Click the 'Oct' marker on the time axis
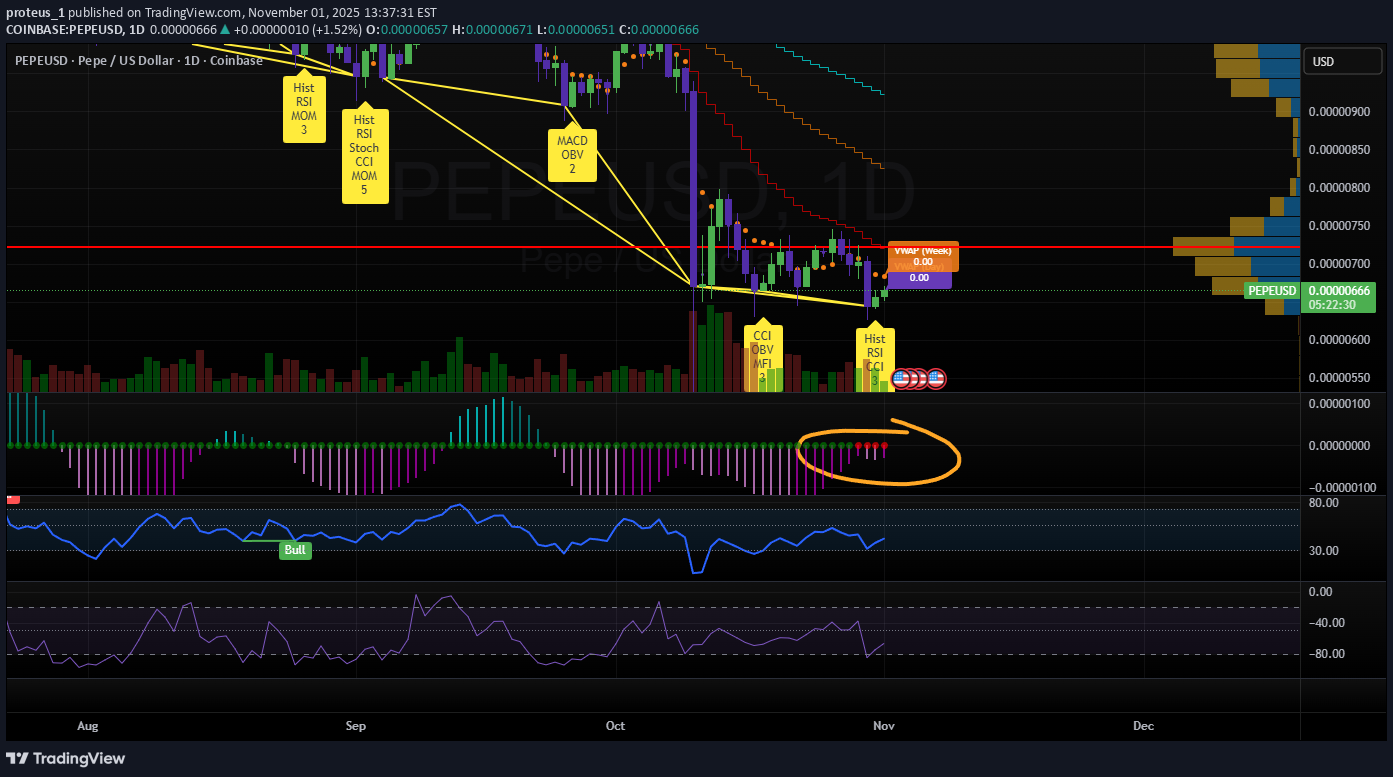This screenshot has width=1393, height=777. coord(615,725)
